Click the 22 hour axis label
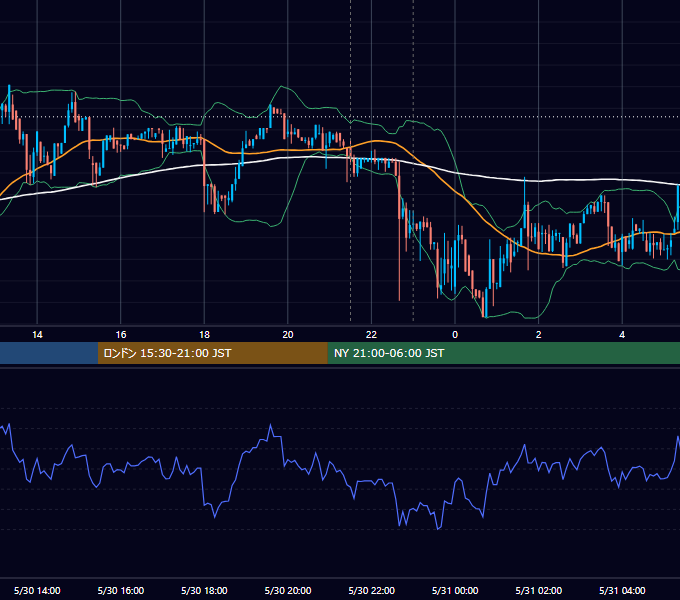The image size is (680, 600). click(371, 335)
